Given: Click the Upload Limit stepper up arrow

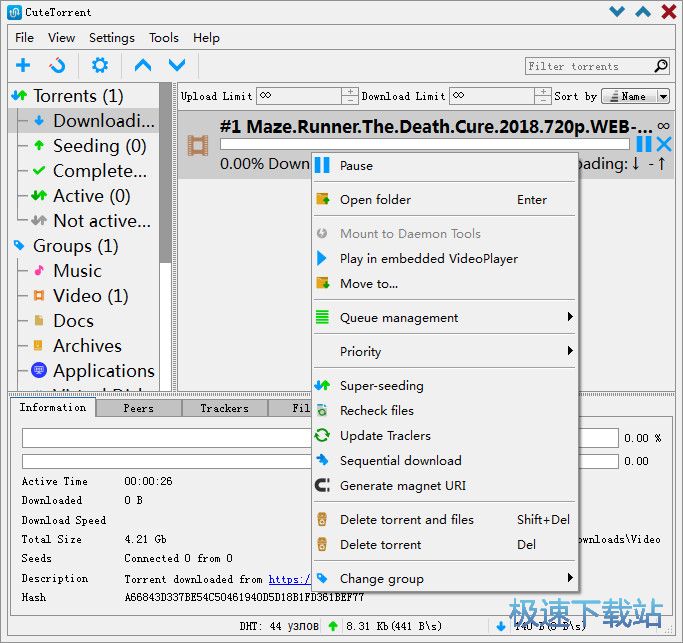Looking at the screenshot, I should tap(349, 92).
